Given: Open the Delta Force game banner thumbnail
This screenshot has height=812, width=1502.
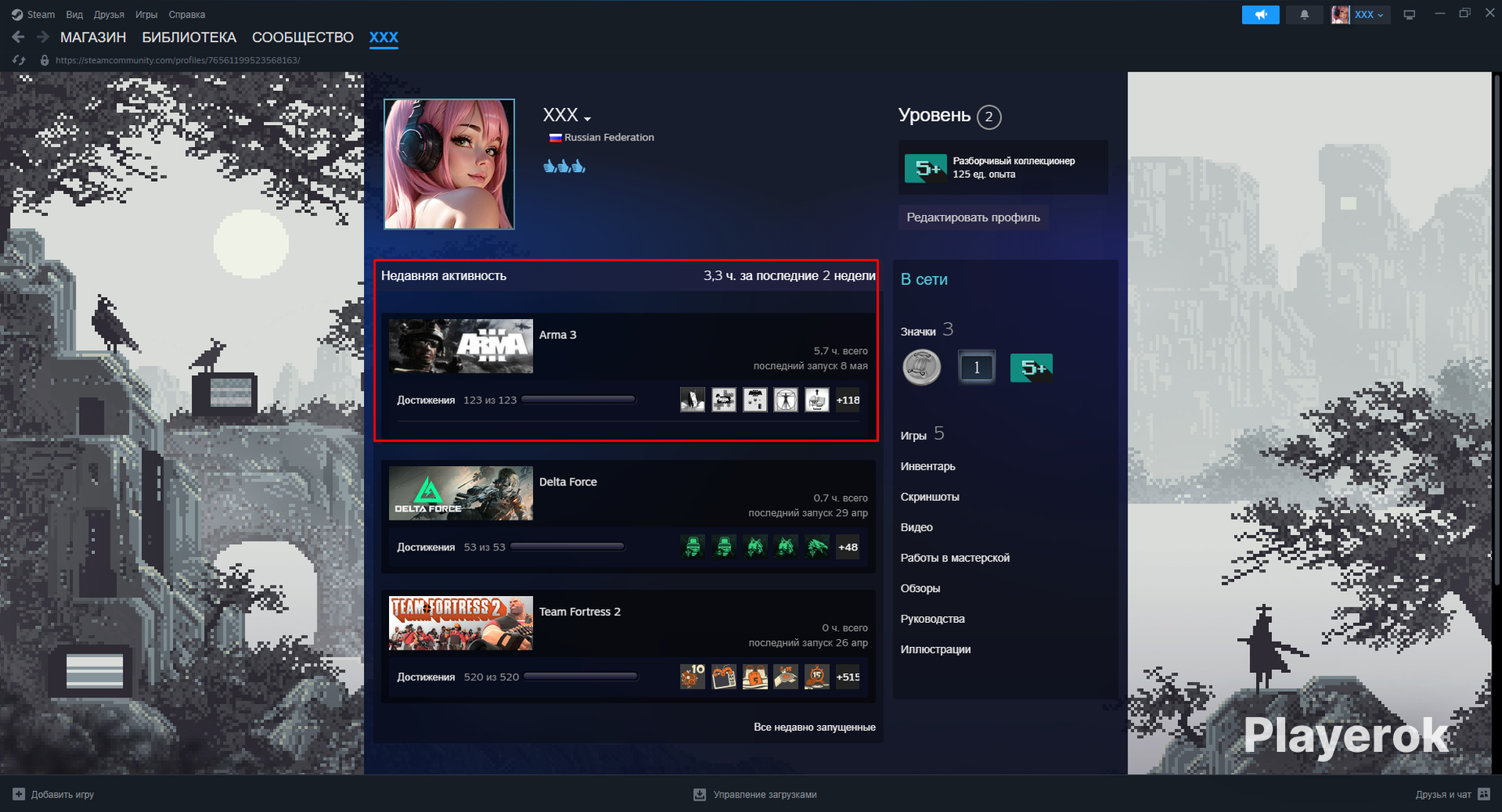Looking at the screenshot, I should click(x=461, y=493).
